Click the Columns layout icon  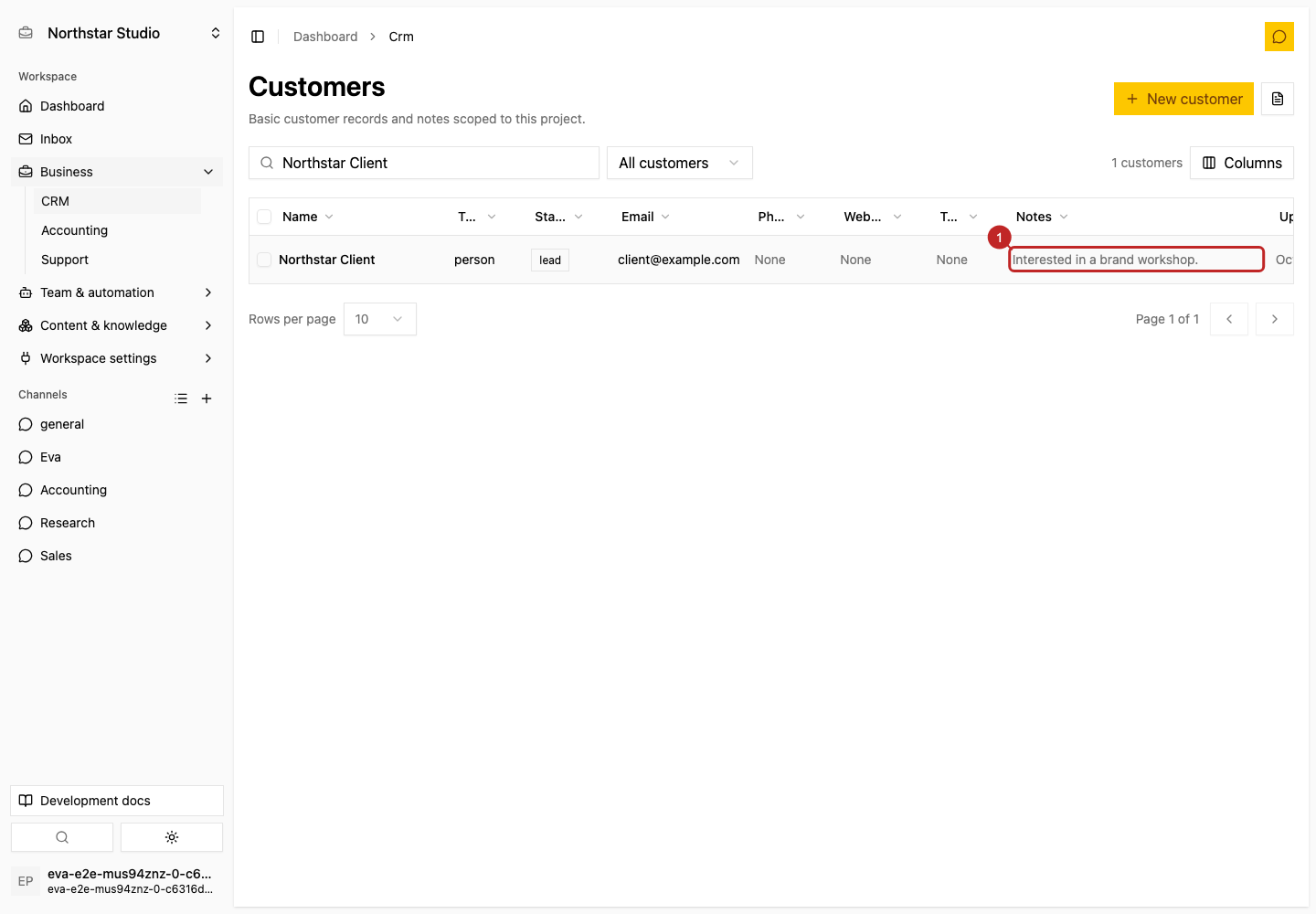tap(1209, 163)
